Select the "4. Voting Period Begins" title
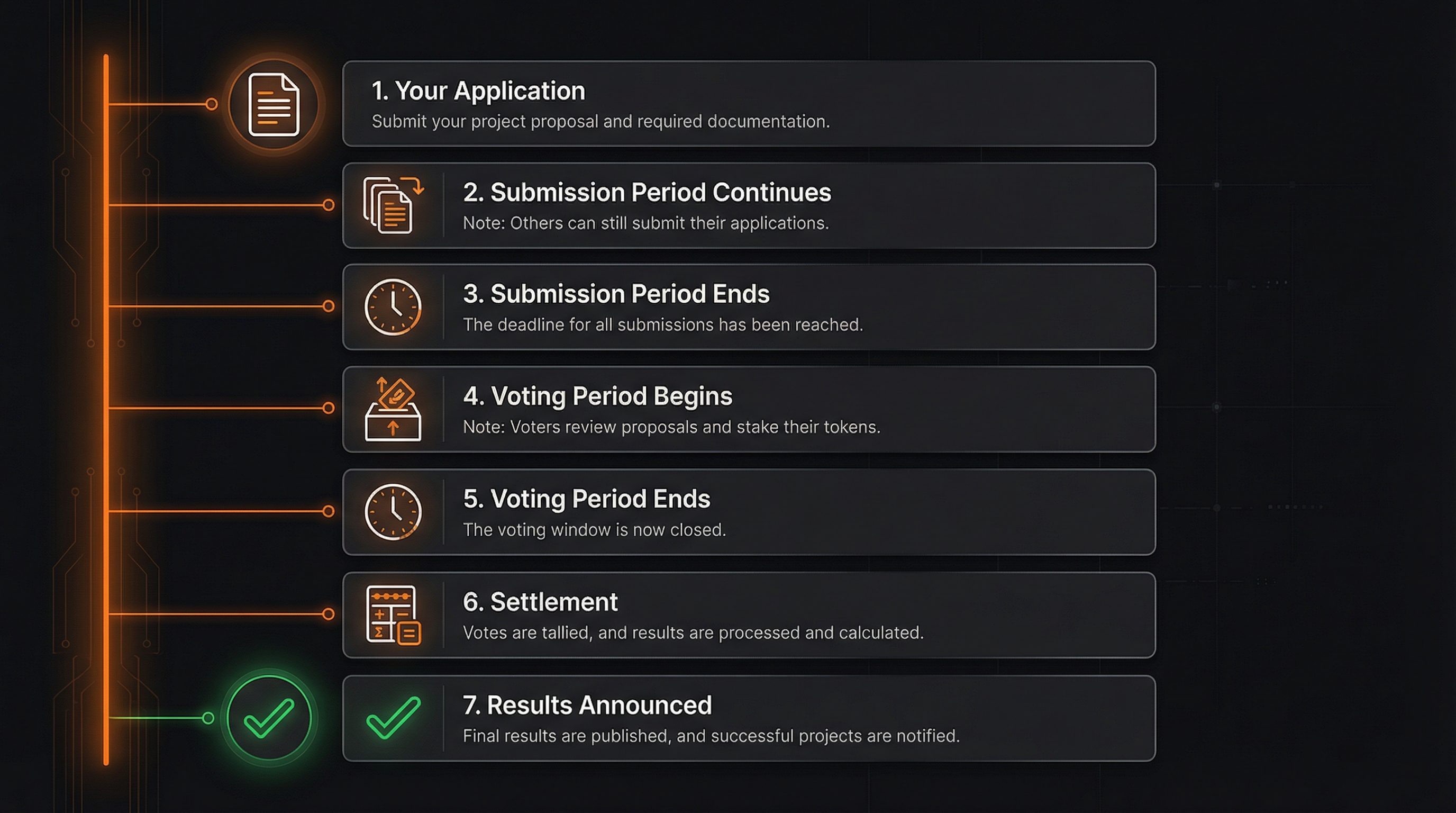The image size is (1456, 813). (x=597, y=396)
